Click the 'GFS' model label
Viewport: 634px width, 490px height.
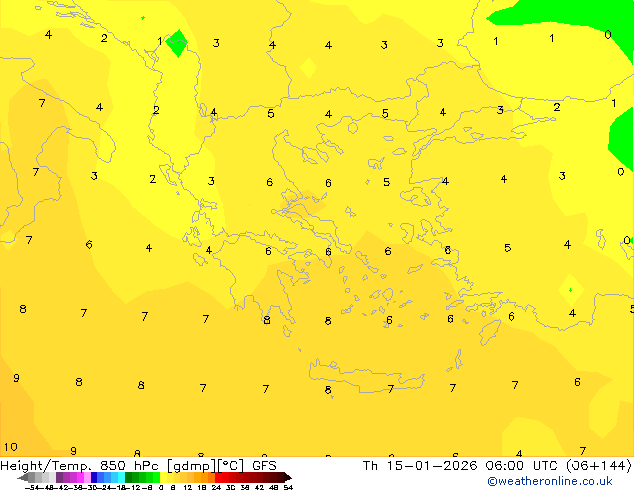pyautogui.click(x=264, y=466)
